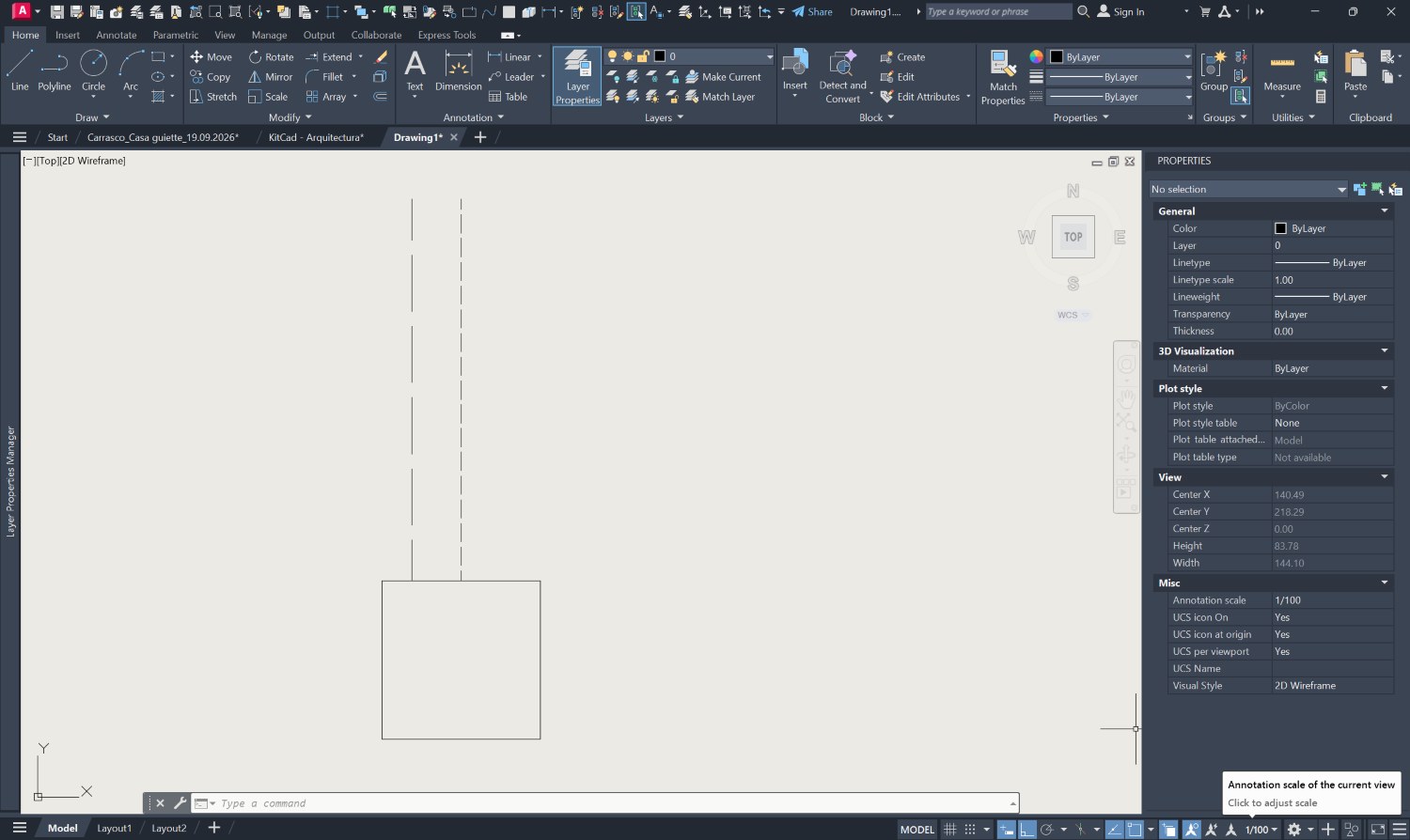Open Layer Properties manager
The image size is (1410, 840).
pyautogui.click(x=577, y=76)
